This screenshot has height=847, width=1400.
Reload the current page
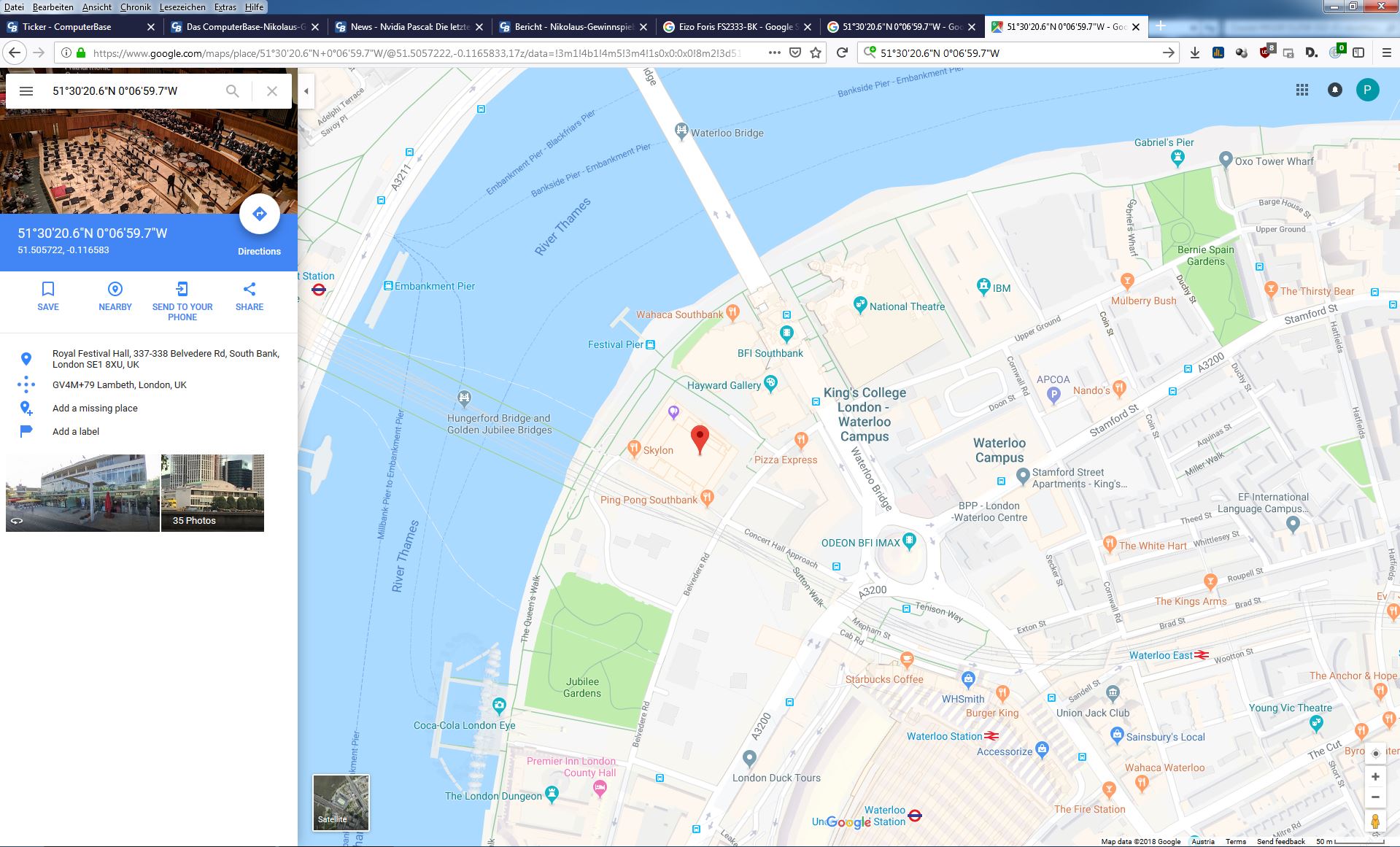click(x=842, y=53)
